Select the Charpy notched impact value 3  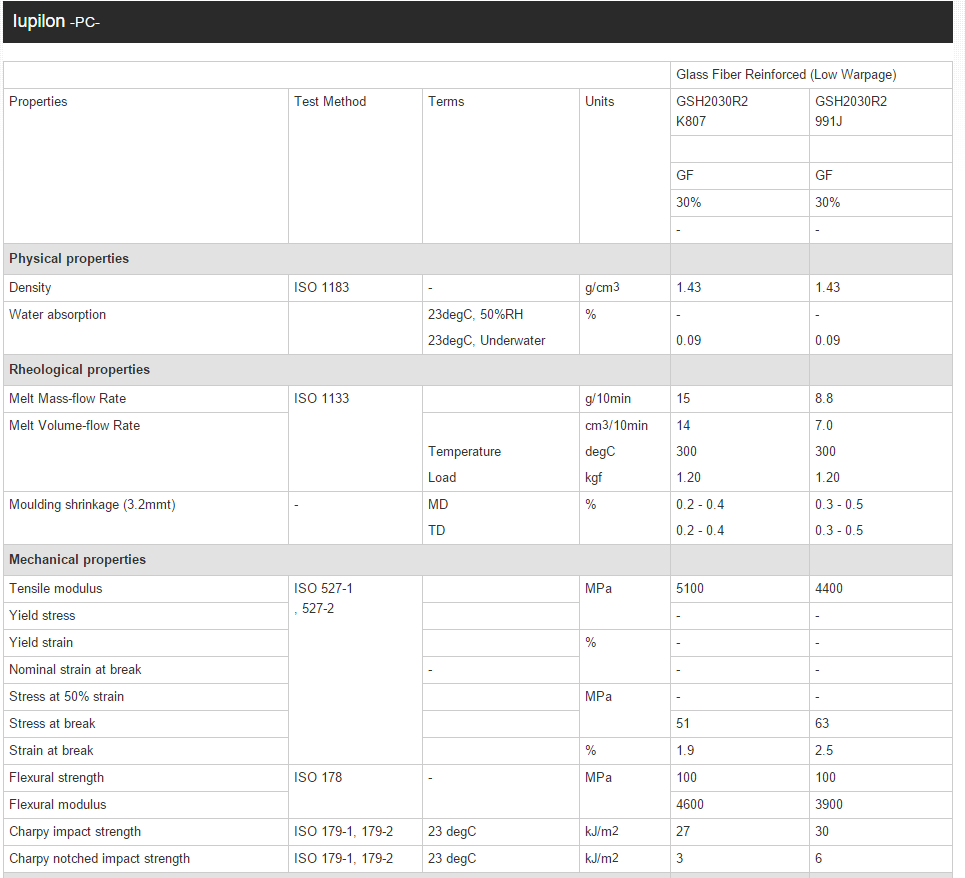tap(679, 858)
